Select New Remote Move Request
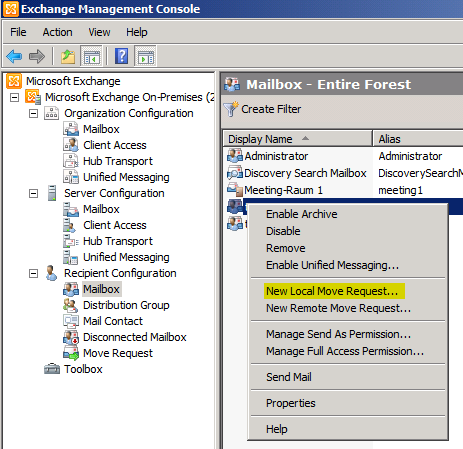Viewport: 463px width, 449px height. coord(348,308)
